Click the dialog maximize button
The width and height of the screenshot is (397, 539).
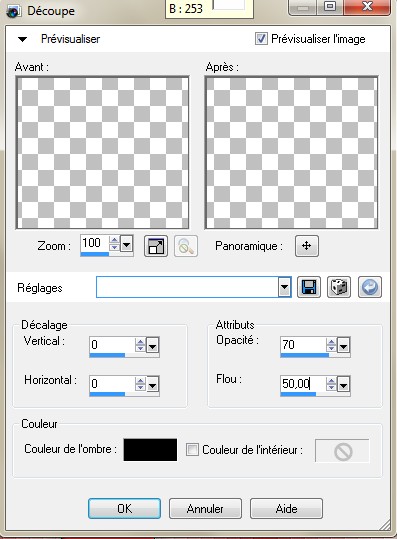pos(330,7)
